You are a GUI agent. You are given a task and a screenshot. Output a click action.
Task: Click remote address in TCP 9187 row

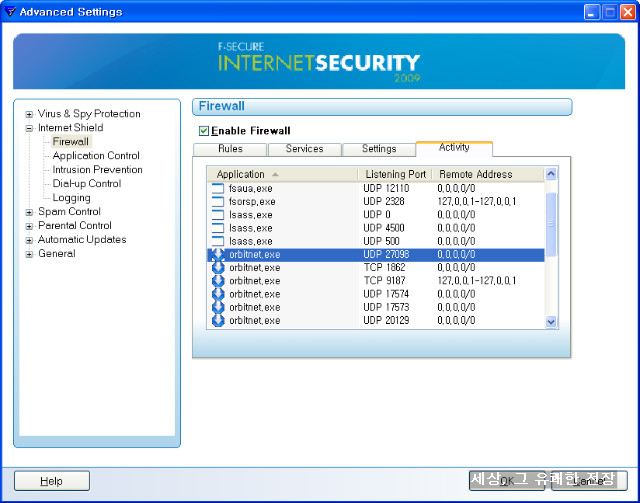point(477,280)
